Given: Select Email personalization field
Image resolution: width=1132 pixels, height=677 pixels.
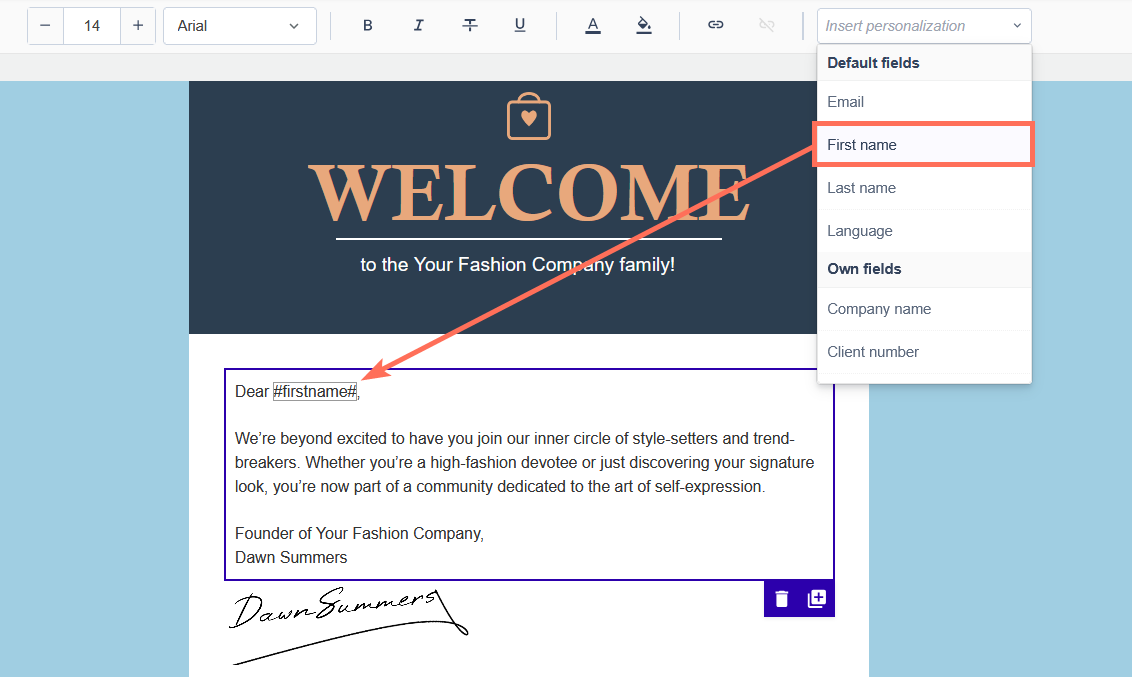Looking at the screenshot, I should pyautogui.click(x=924, y=102).
